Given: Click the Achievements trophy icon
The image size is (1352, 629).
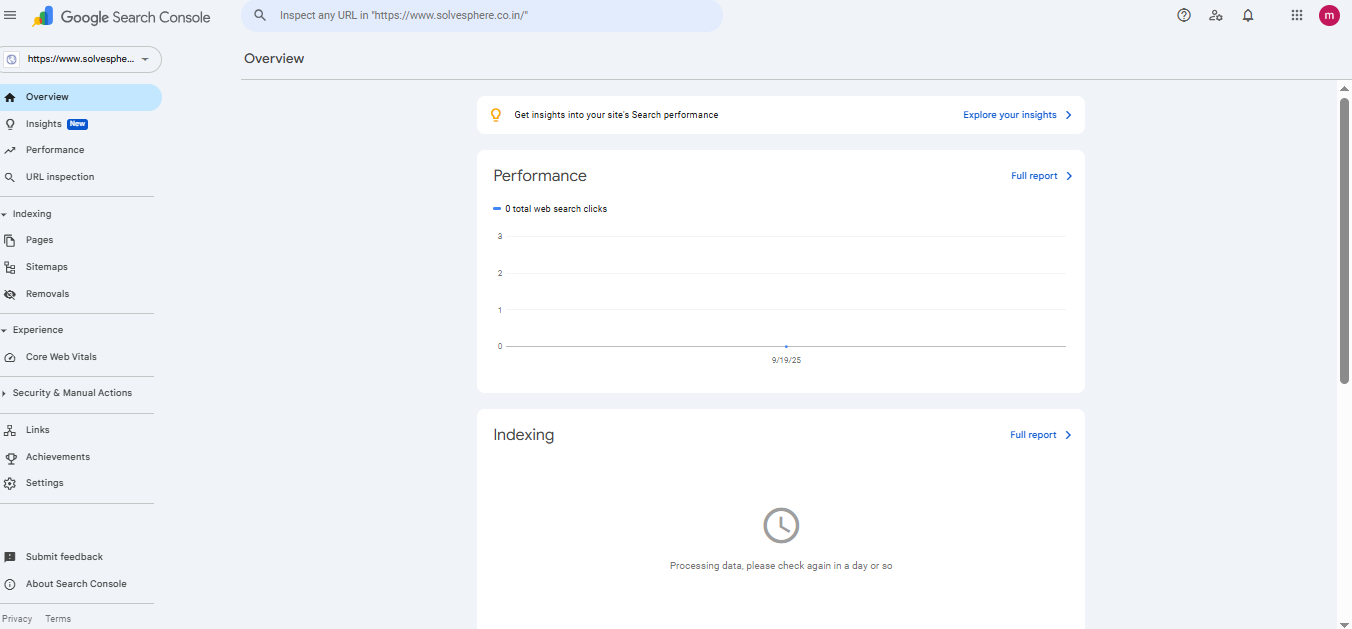Looking at the screenshot, I should click(x=10, y=457).
